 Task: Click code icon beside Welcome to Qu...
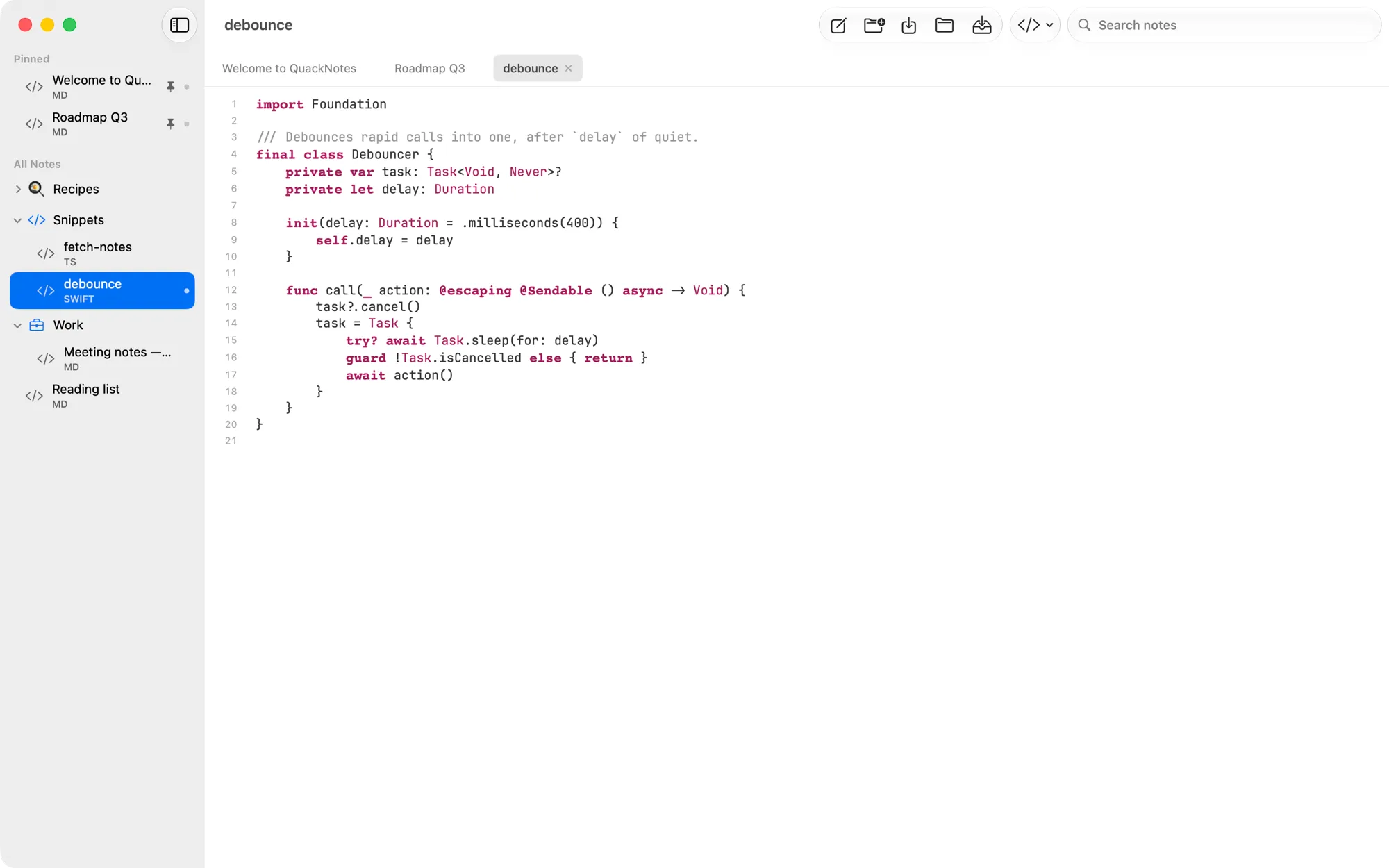pos(34,87)
